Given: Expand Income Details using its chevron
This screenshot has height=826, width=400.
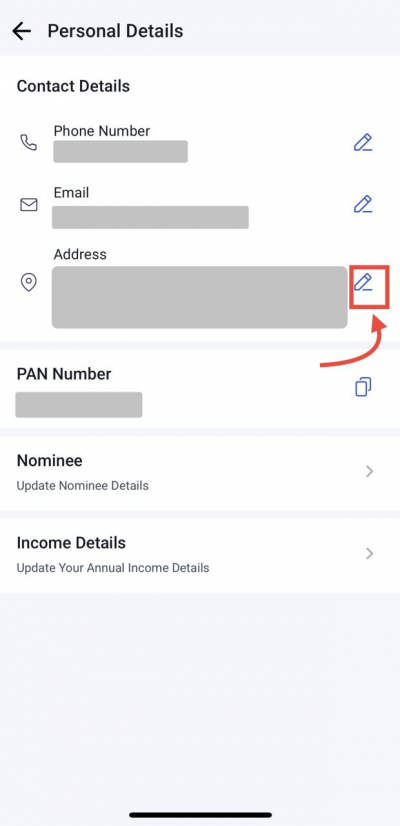Looking at the screenshot, I should (x=369, y=554).
